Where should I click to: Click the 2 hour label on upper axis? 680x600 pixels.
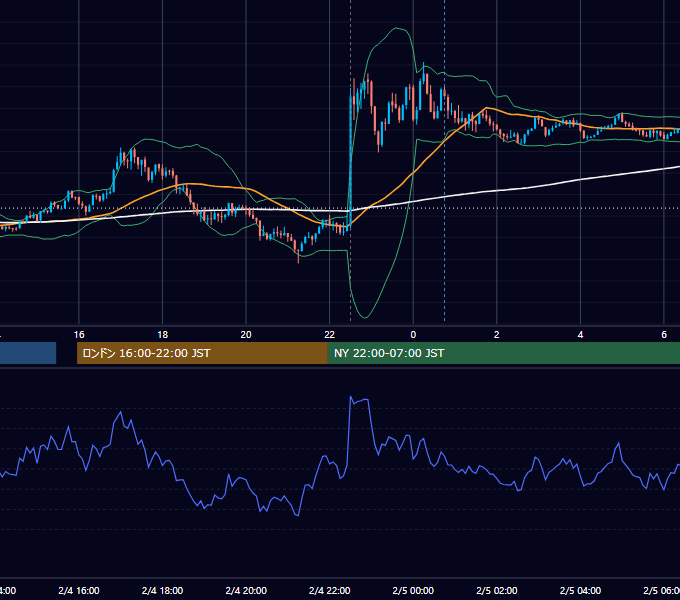497,335
